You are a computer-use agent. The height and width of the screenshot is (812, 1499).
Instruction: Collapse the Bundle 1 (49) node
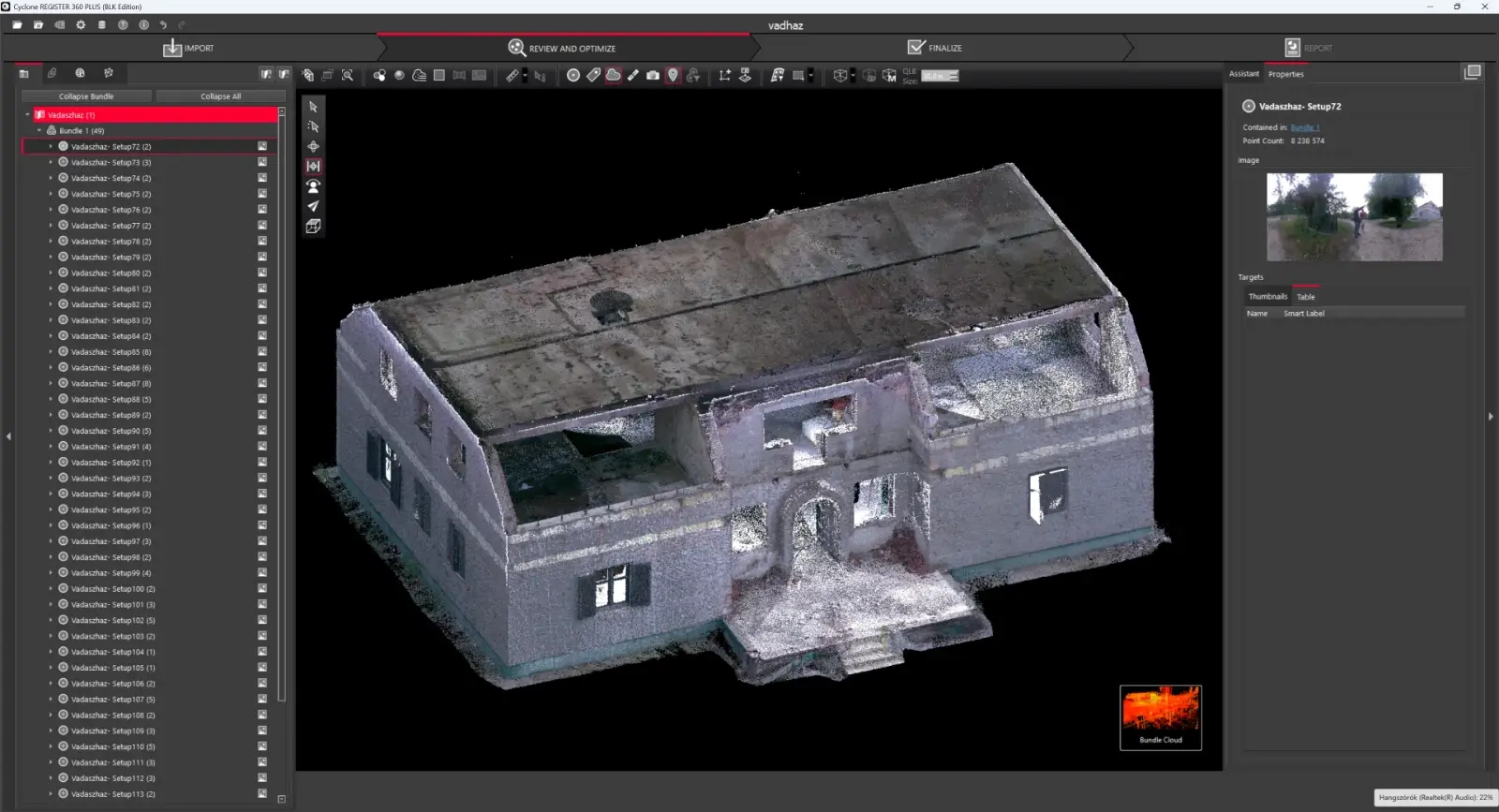(39, 130)
